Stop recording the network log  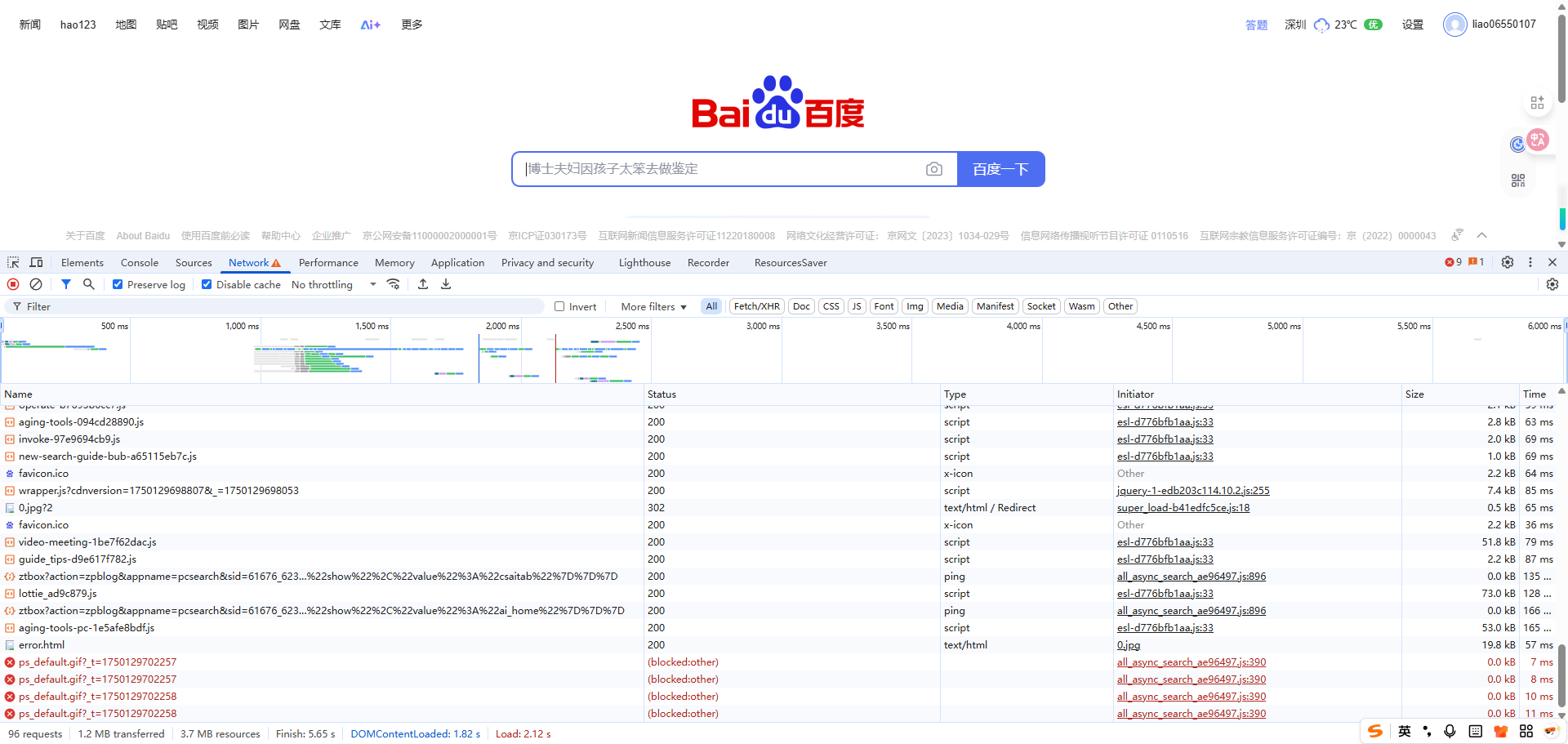coord(13,284)
